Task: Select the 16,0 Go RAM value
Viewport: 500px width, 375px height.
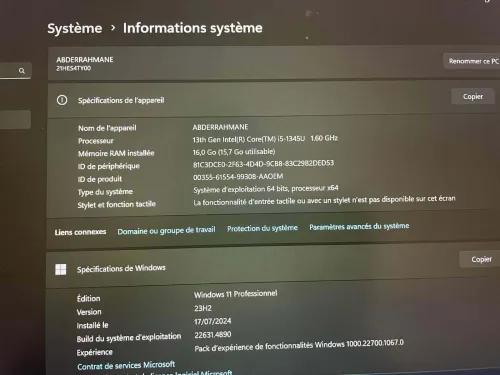Action: (234, 152)
